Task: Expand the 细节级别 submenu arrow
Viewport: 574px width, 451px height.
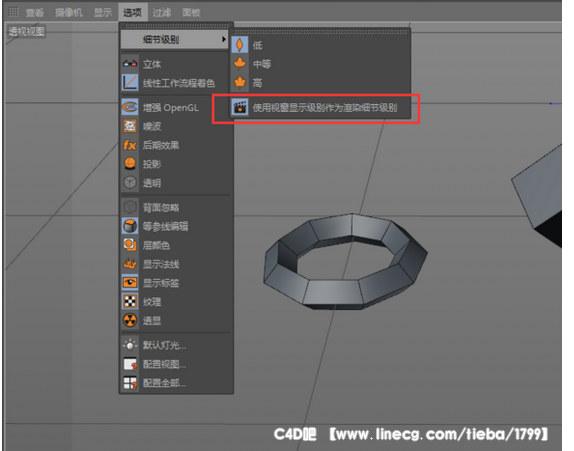Action: pos(224,39)
